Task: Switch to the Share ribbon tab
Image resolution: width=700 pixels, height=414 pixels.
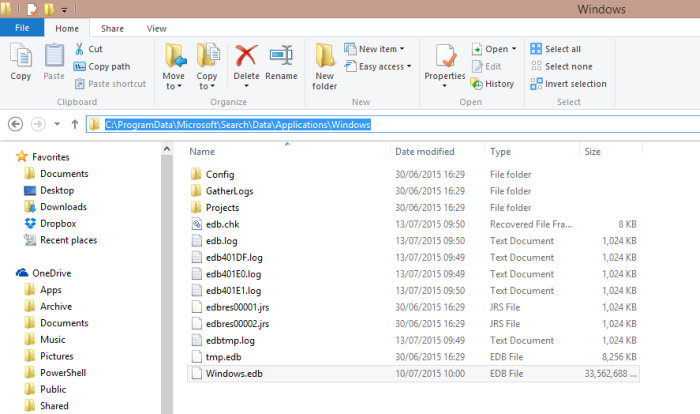Action: coord(112,29)
